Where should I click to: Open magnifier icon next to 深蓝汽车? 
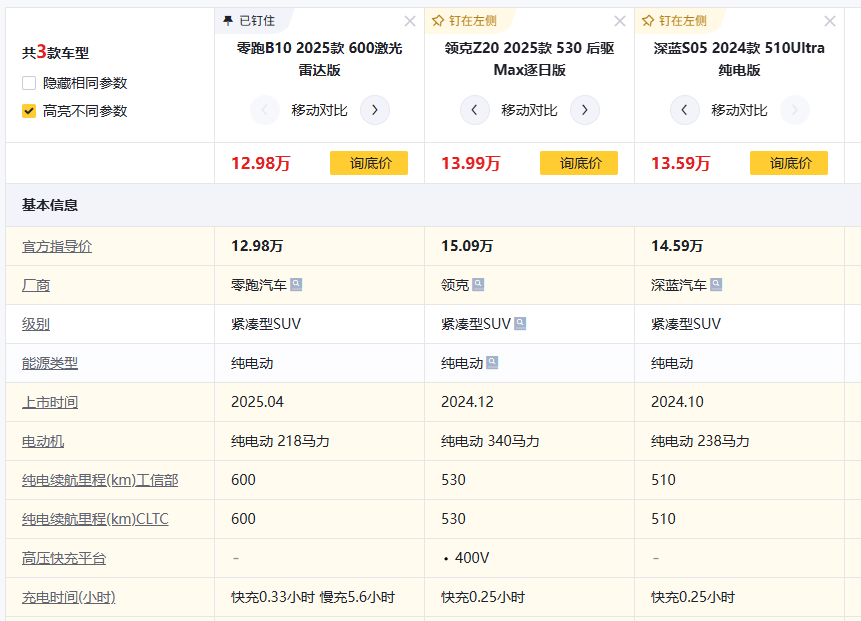click(716, 284)
